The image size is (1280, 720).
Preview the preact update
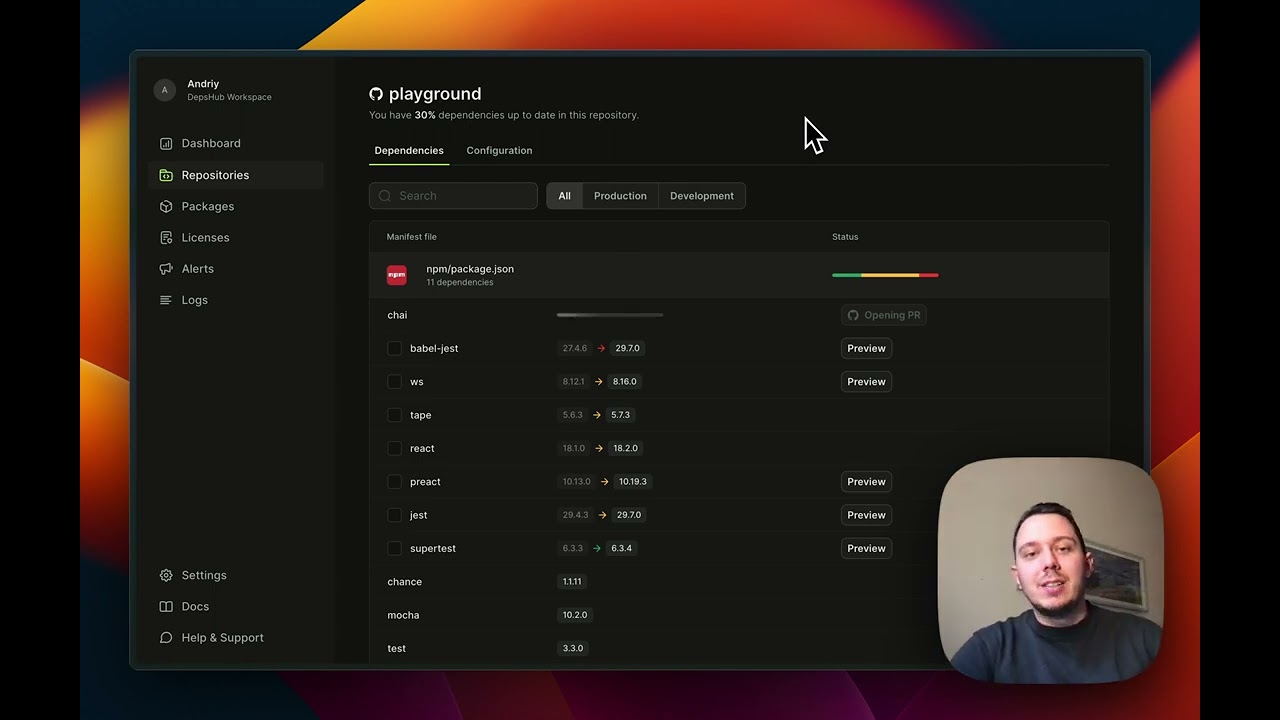[866, 481]
